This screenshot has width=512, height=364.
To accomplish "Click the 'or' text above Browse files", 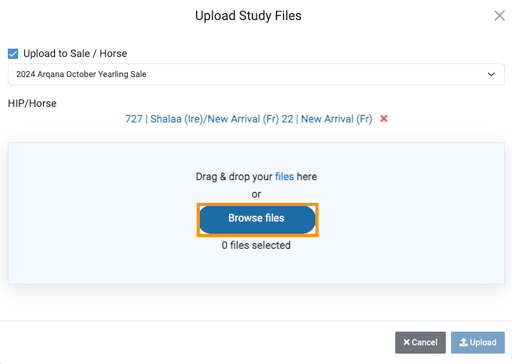I will coord(256,194).
